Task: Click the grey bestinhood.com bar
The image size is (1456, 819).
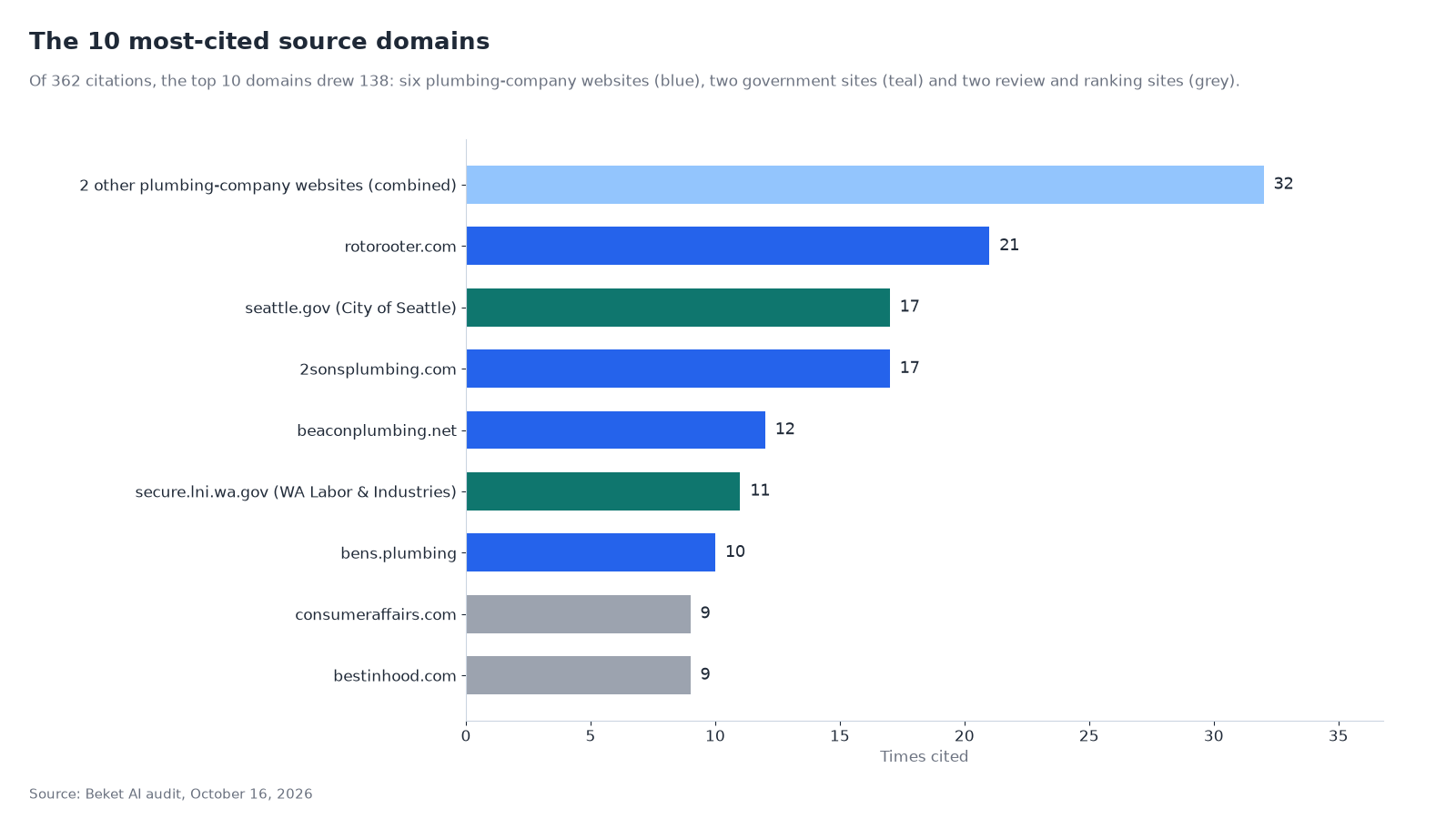Action: [579, 675]
